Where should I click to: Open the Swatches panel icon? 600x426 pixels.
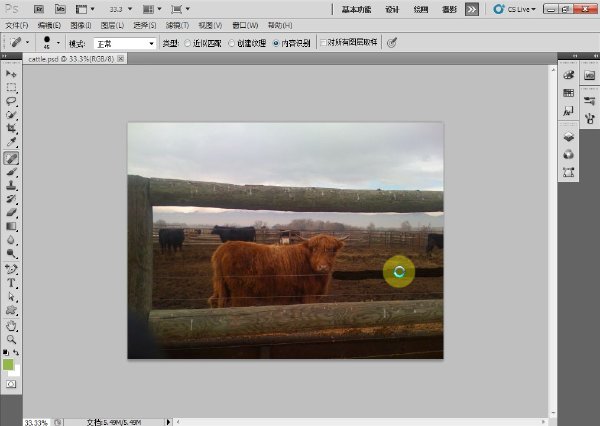pyautogui.click(x=569, y=93)
